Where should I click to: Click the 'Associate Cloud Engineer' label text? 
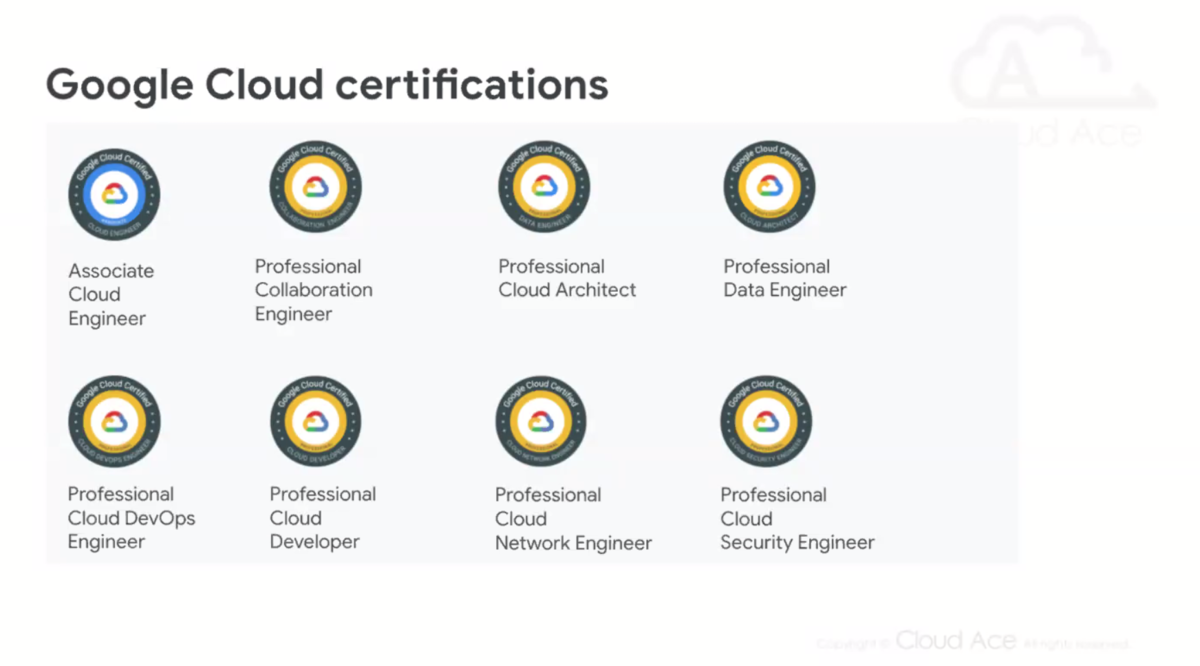click(x=111, y=295)
